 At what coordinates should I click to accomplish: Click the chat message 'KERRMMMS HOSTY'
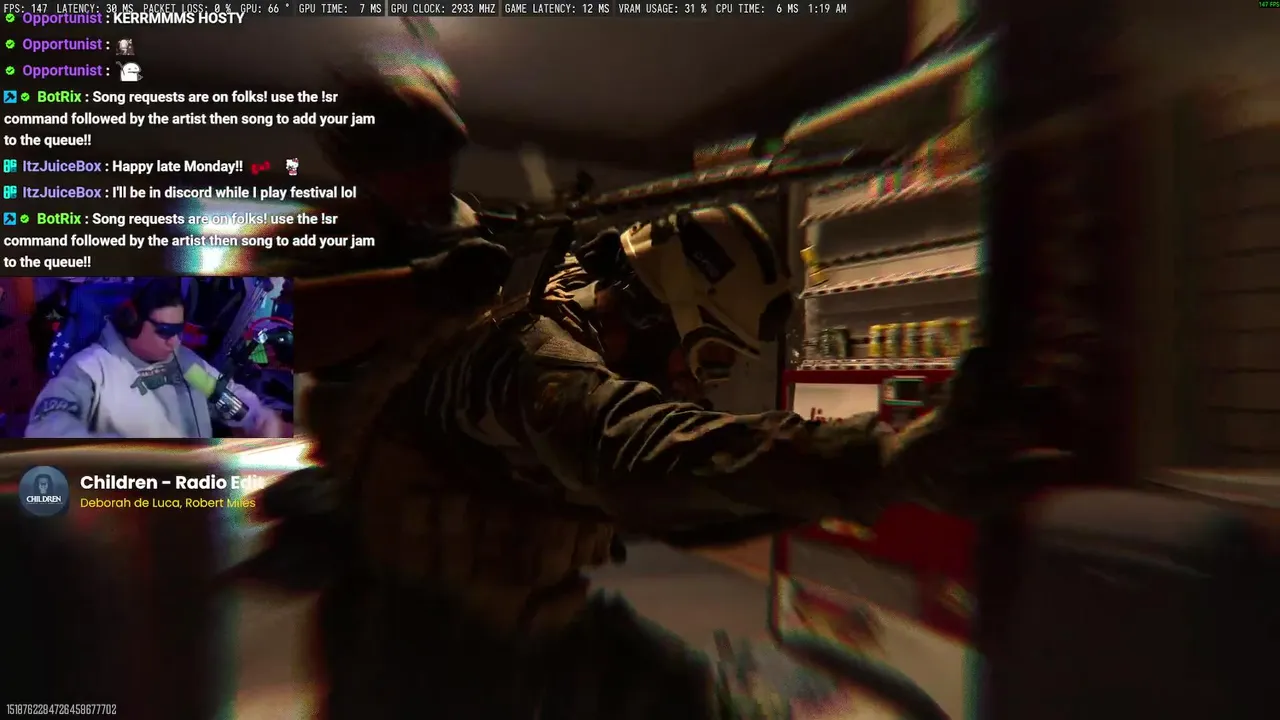point(179,18)
